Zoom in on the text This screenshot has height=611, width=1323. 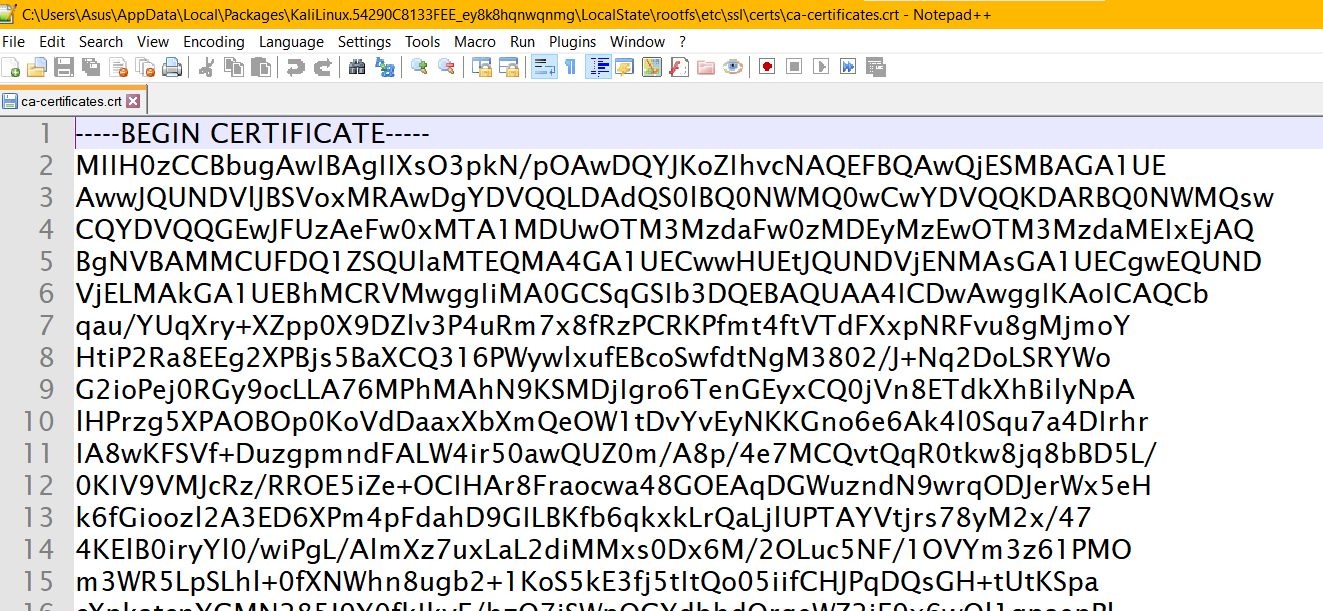(x=420, y=67)
